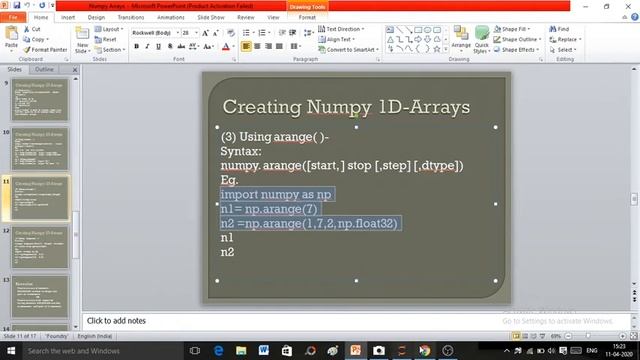Enable left text alignment

[x=246, y=46]
